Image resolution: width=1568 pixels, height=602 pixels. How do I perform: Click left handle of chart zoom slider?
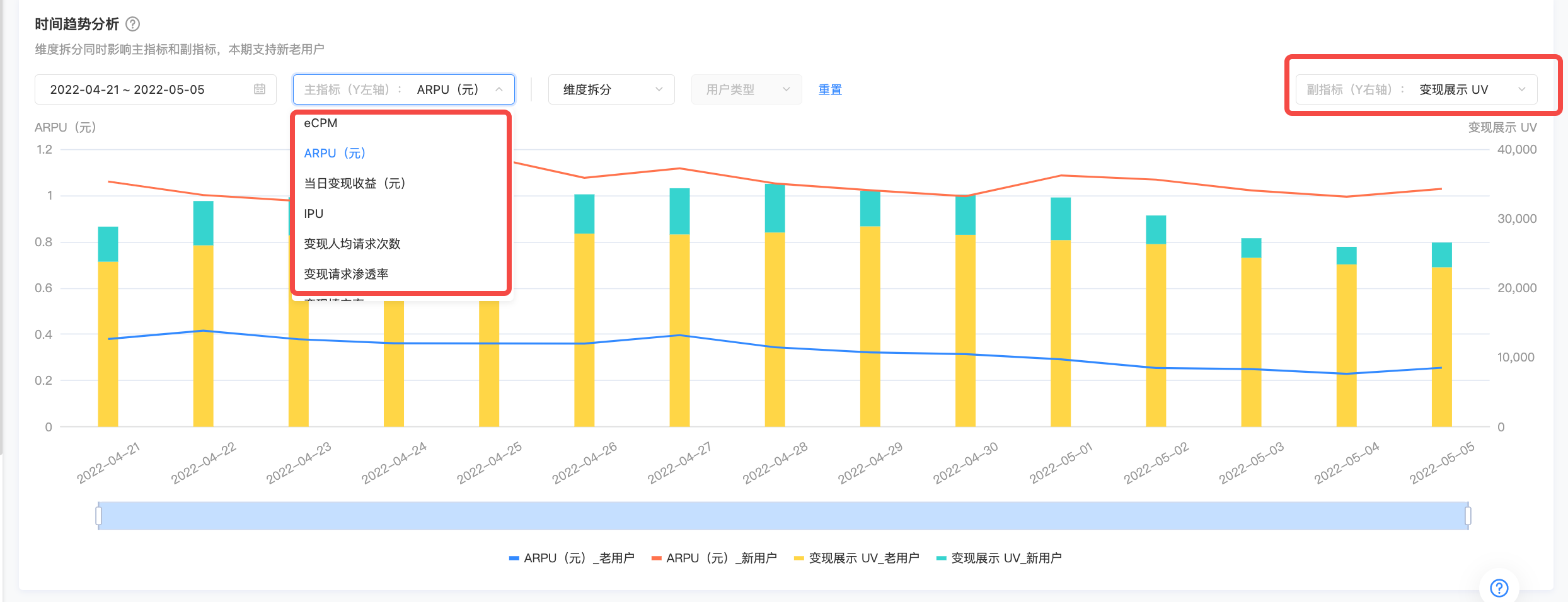point(98,516)
